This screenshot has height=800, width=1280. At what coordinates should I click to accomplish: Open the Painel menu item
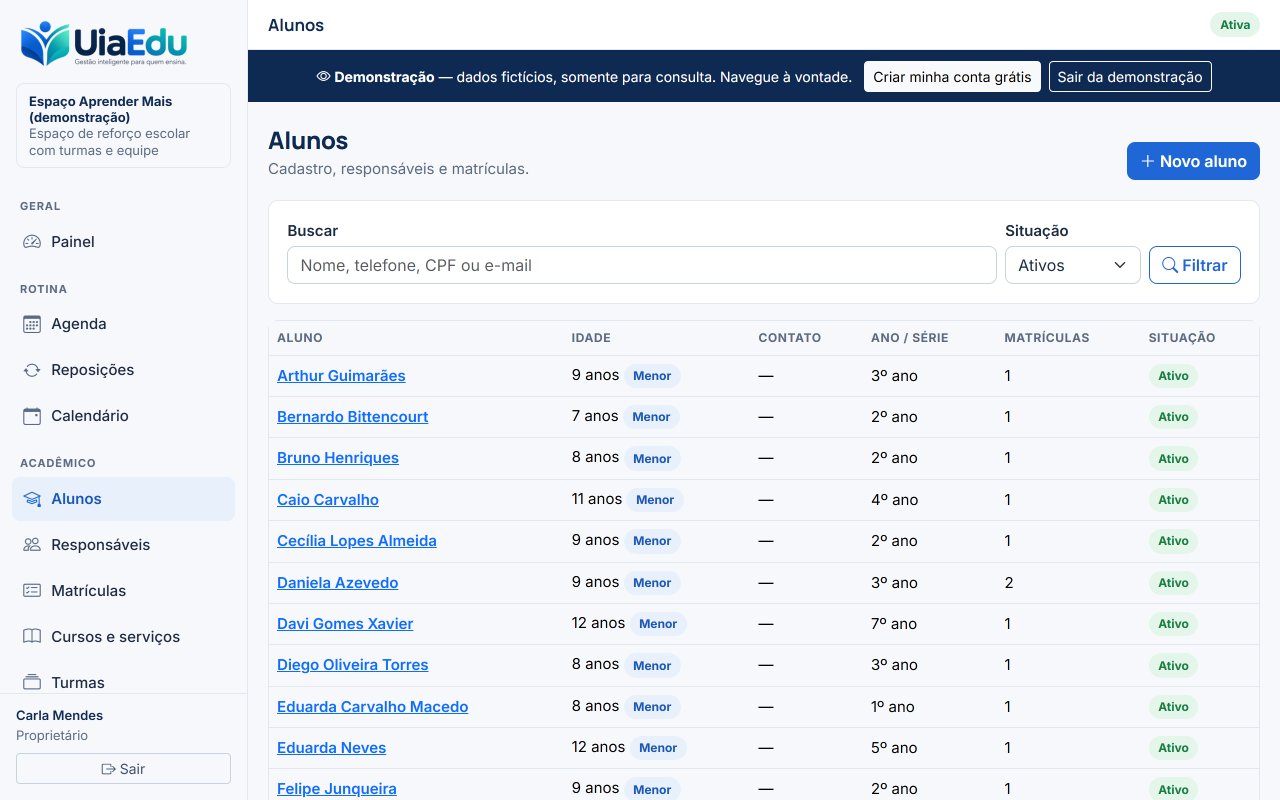(123, 241)
